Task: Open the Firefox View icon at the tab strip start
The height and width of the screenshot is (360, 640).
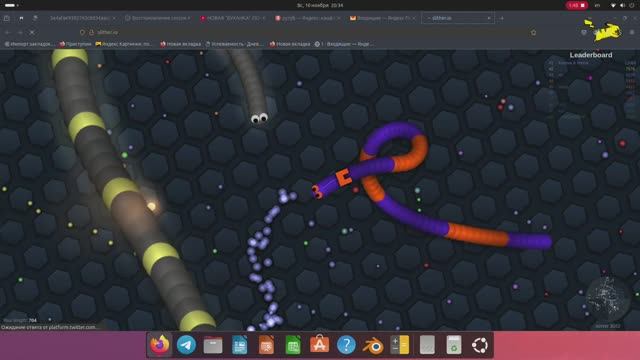Action: coord(7,18)
